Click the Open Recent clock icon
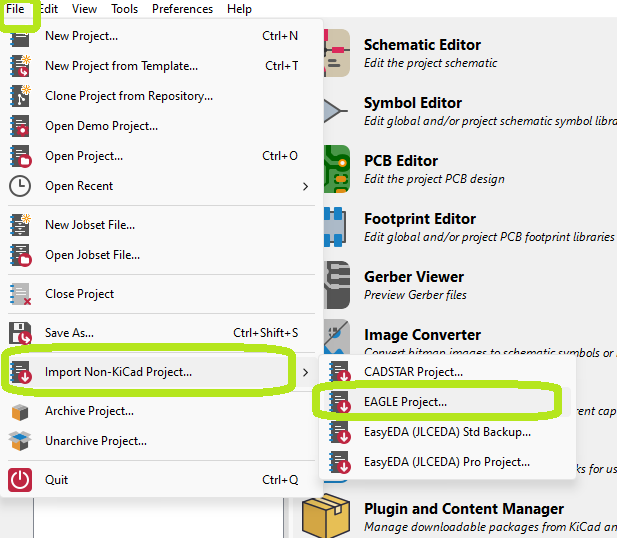This screenshot has width=617, height=538. (20, 186)
